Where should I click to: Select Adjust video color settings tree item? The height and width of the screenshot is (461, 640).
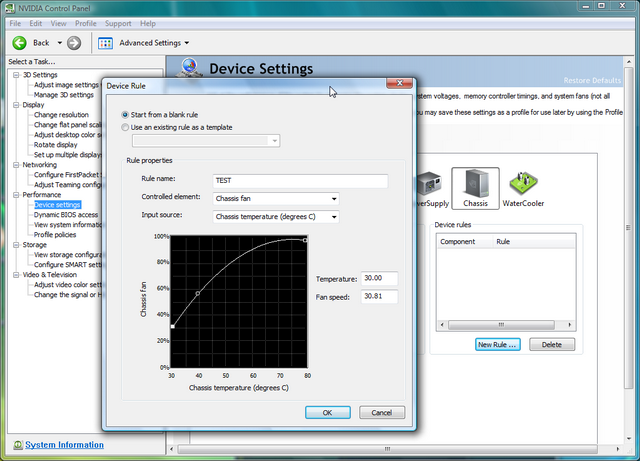[x=68, y=285]
